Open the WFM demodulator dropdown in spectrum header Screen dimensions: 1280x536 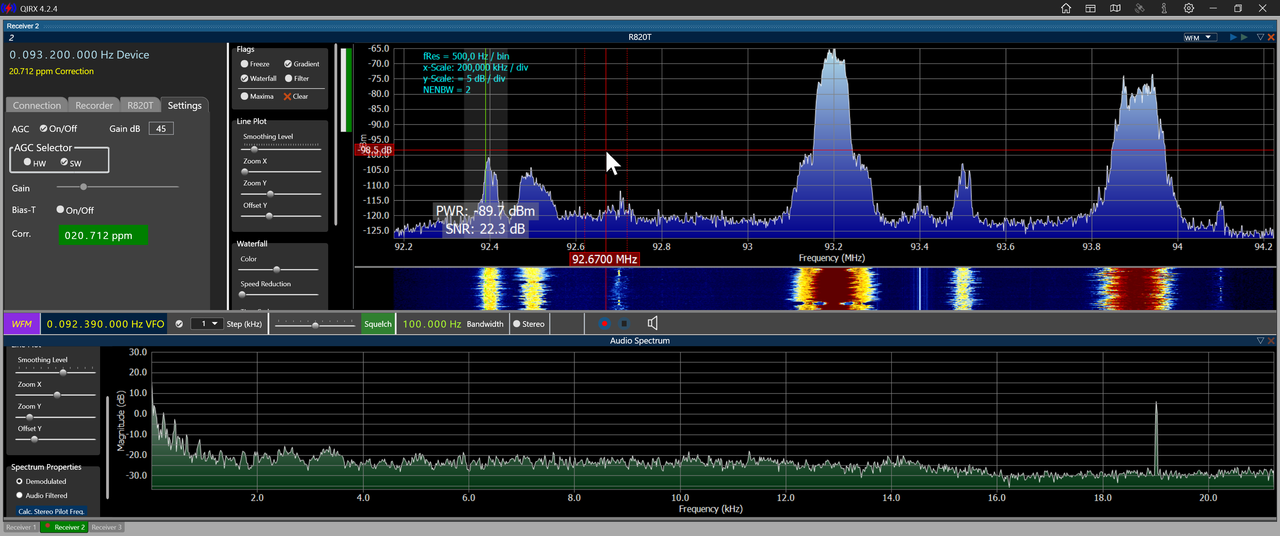pyautogui.click(x=1199, y=37)
